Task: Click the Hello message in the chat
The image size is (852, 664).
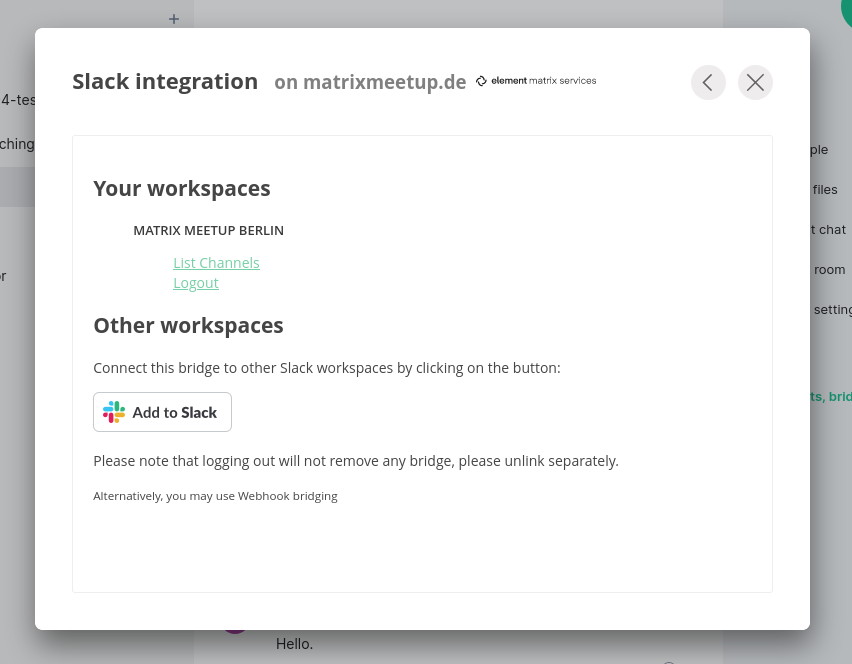Action: pyautogui.click(x=294, y=643)
